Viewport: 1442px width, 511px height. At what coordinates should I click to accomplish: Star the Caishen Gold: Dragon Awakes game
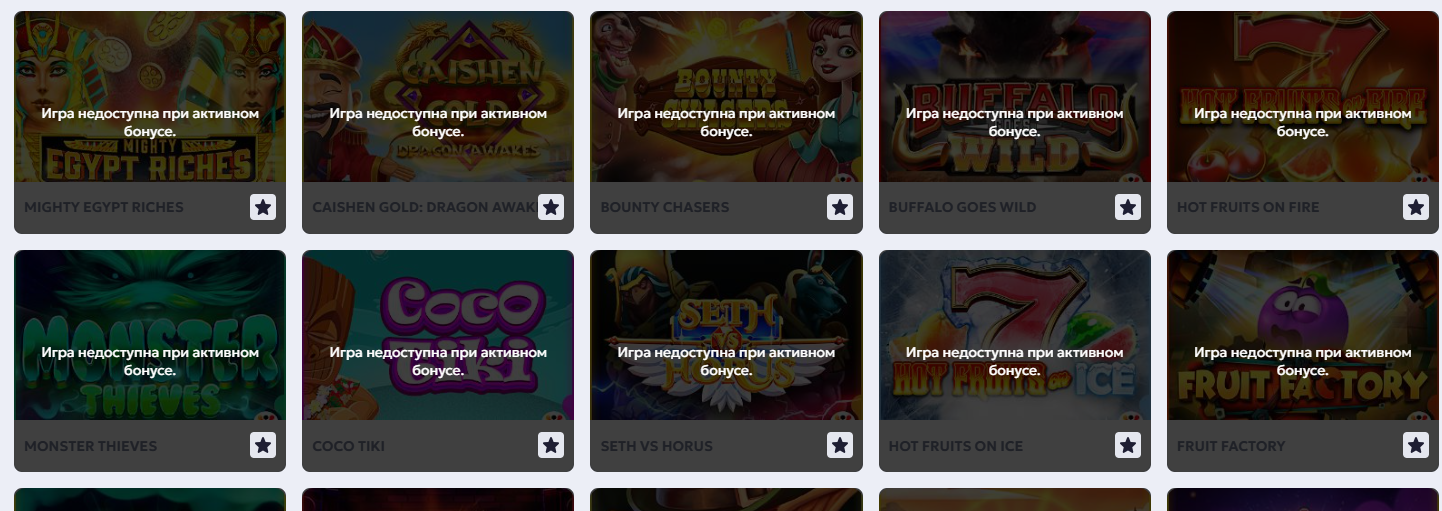click(551, 207)
